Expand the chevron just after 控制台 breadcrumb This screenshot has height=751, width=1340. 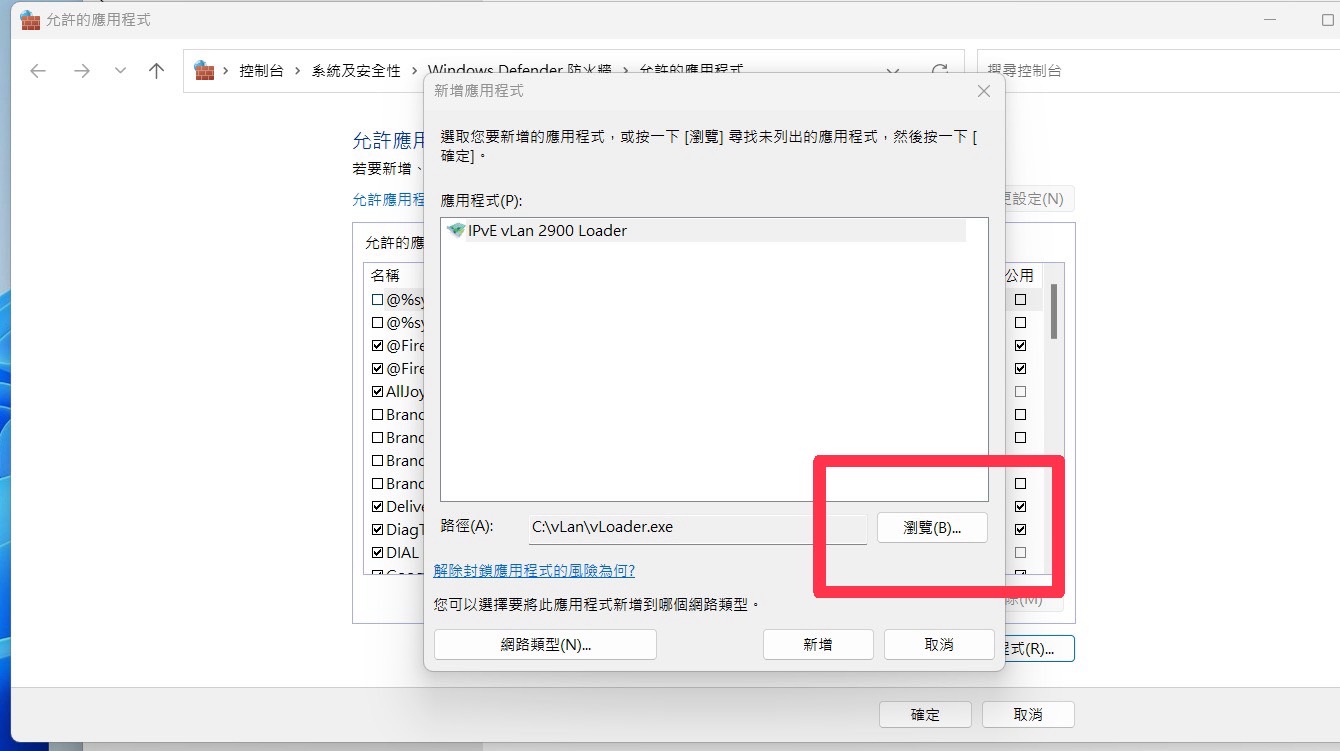pyautogui.click(x=298, y=71)
